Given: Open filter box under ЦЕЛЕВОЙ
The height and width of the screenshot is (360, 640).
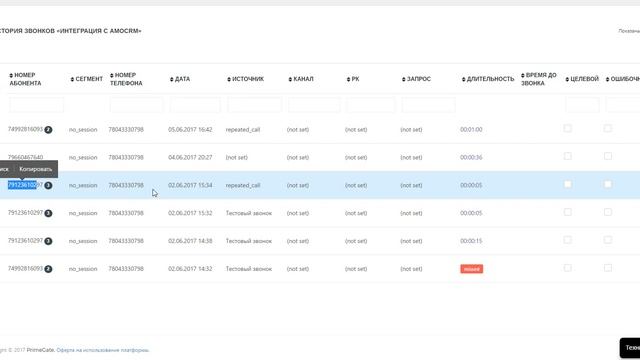Looking at the screenshot, I should [x=582, y=105].
